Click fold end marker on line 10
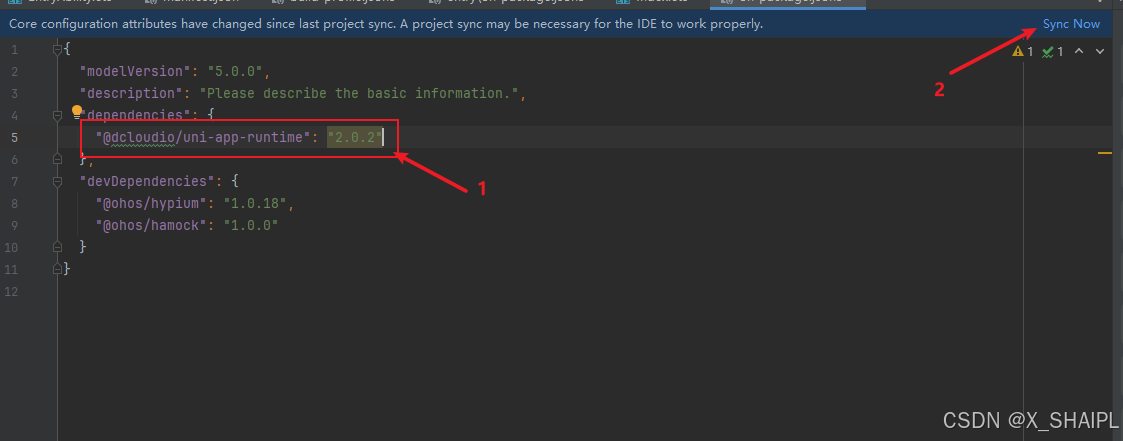Image resolution: width=1123 pixels, height=441 pixels. tap(58, 246)
